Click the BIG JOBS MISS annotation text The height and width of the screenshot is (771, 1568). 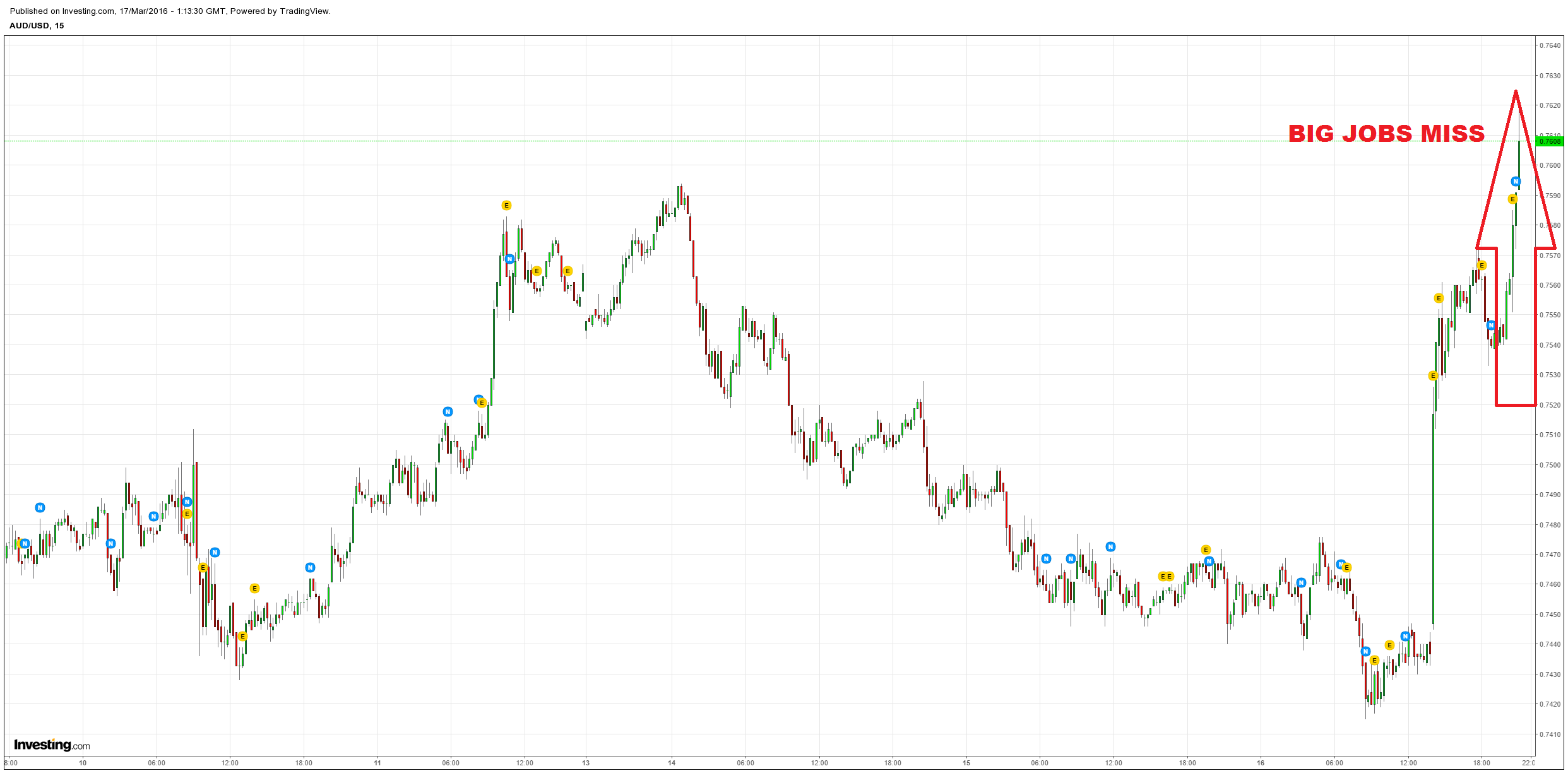[x=1386, y=134]
